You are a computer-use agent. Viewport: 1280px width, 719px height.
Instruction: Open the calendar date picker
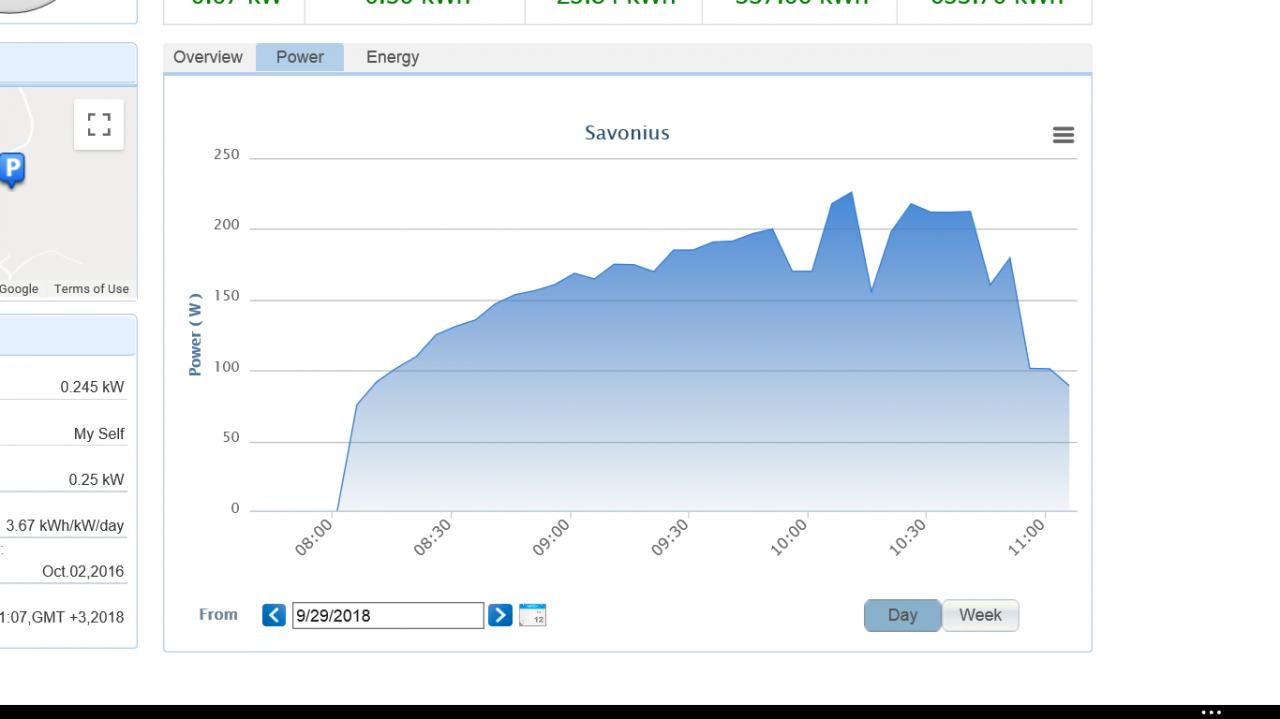pos(533,615)
